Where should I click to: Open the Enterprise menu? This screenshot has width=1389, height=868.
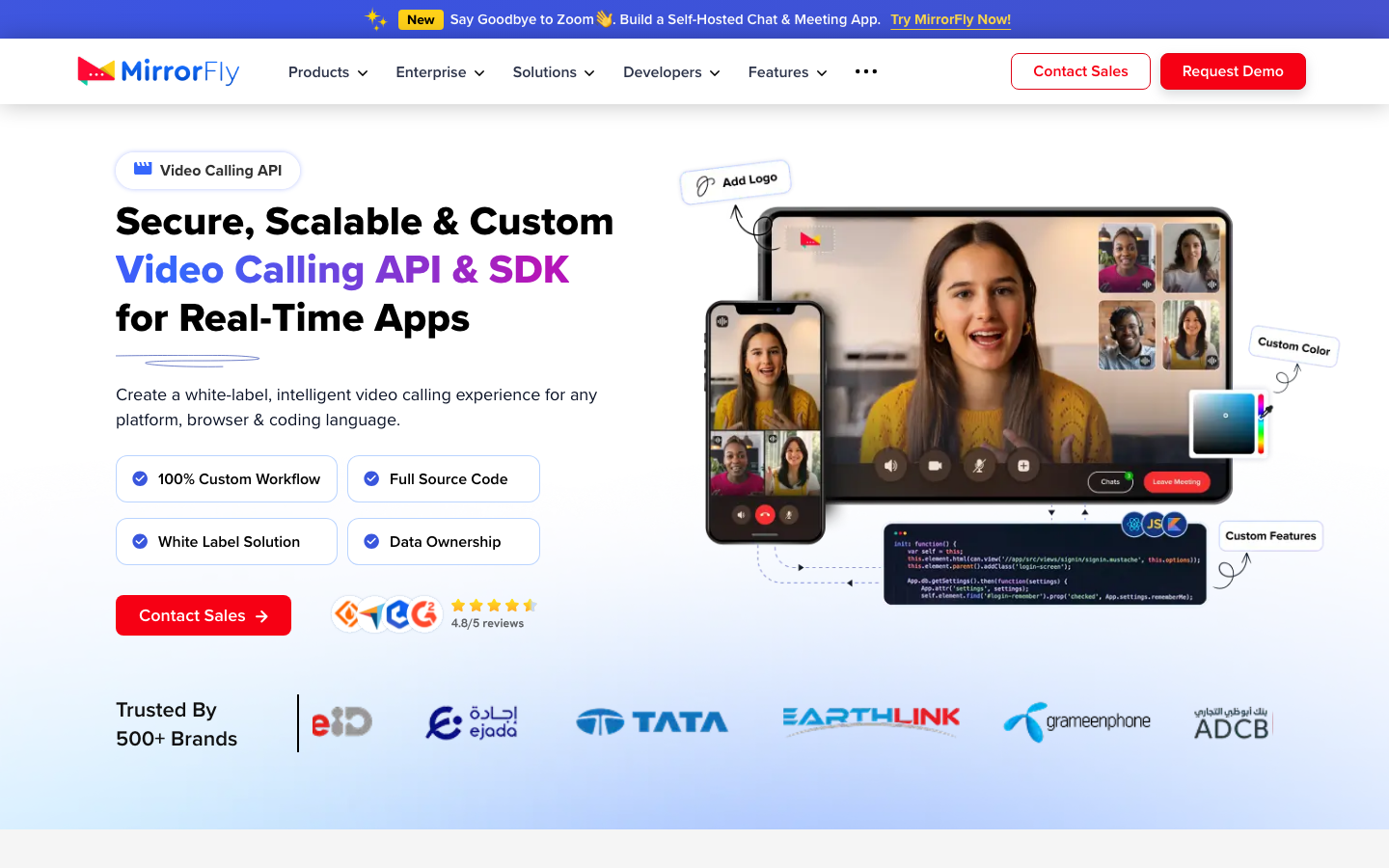pyautogui.click(x=440, y=72)
